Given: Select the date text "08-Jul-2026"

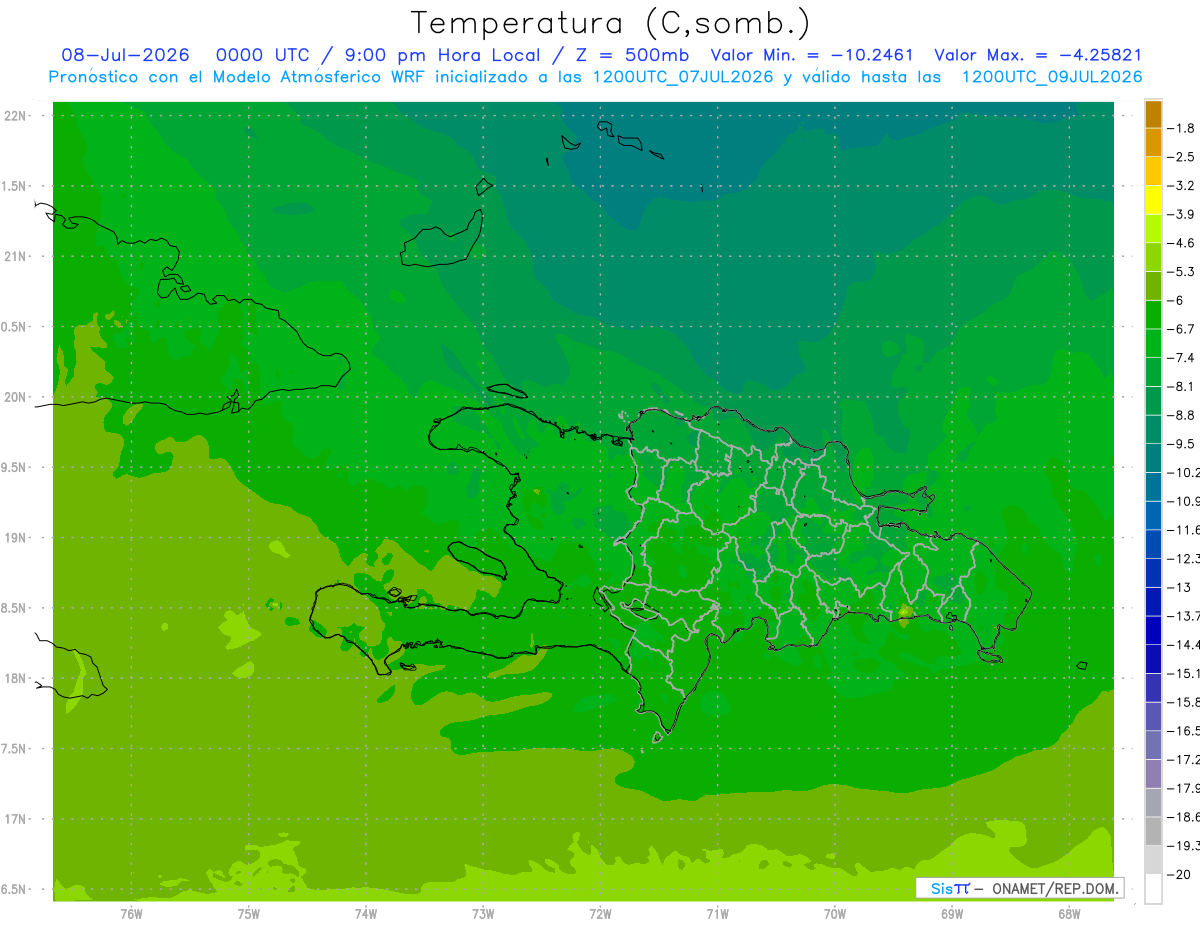Looking at the screenshot, I should [x=125, y=55].
